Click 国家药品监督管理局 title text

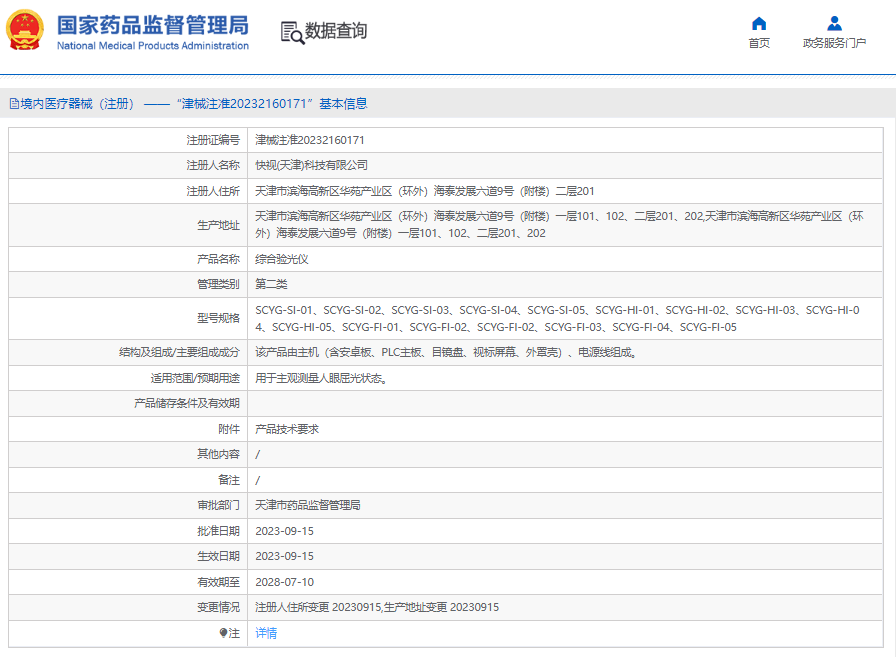coord(153,25)
